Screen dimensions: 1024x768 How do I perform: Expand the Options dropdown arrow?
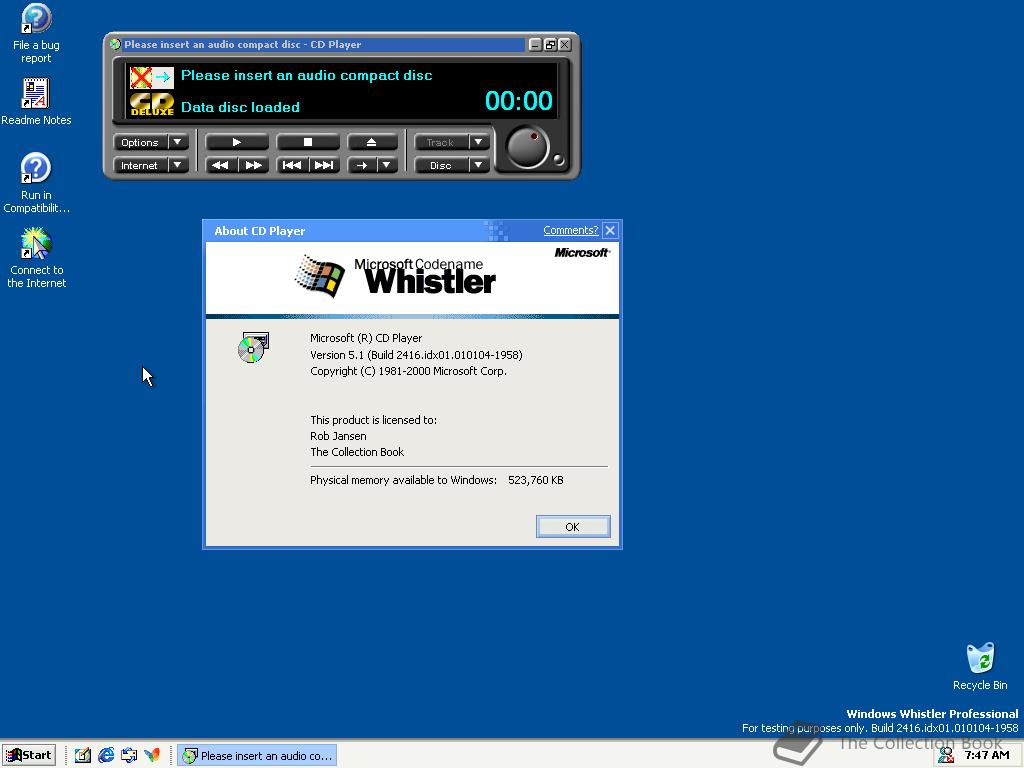(x=178, y=142)
